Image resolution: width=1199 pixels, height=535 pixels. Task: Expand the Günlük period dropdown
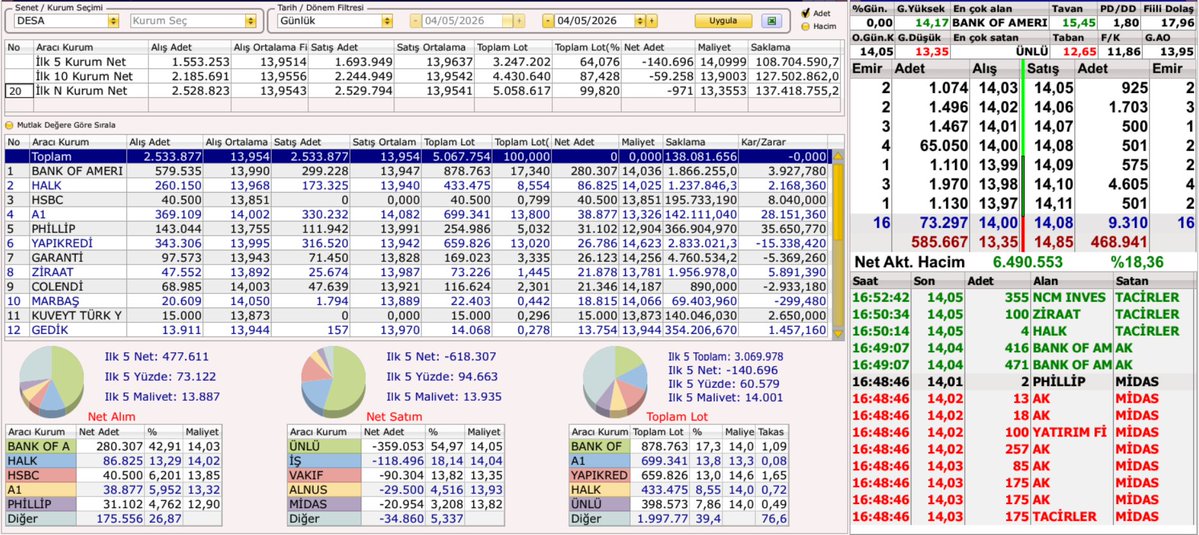point(388,21)
